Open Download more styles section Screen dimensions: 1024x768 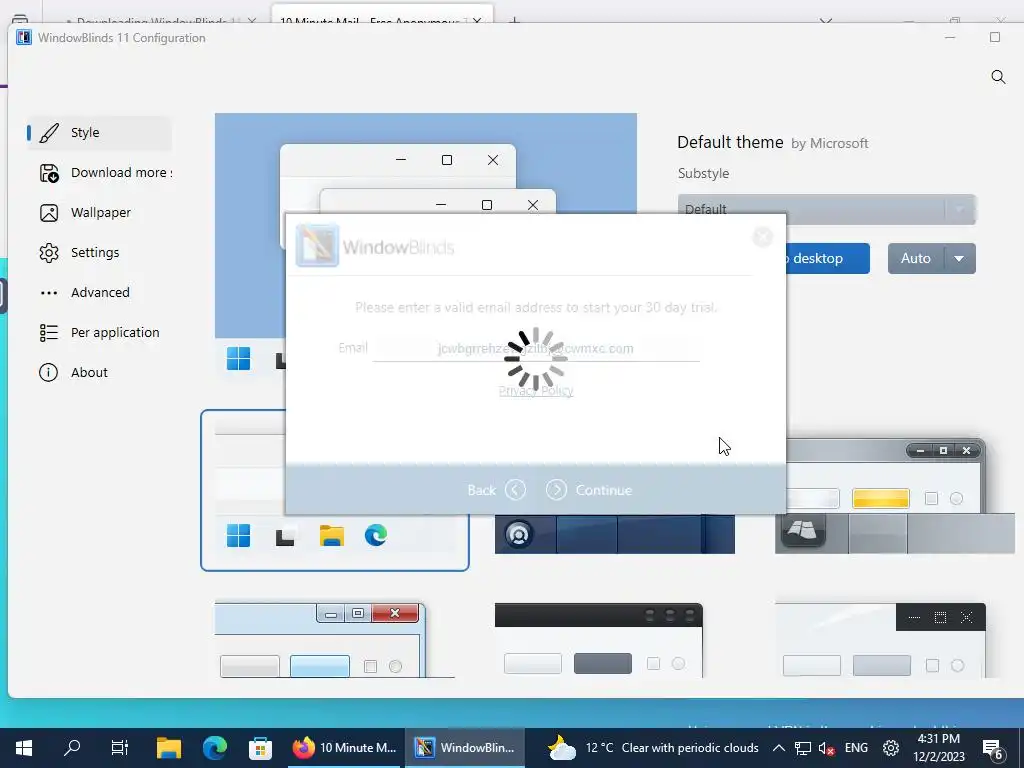[x=99, y=173]
